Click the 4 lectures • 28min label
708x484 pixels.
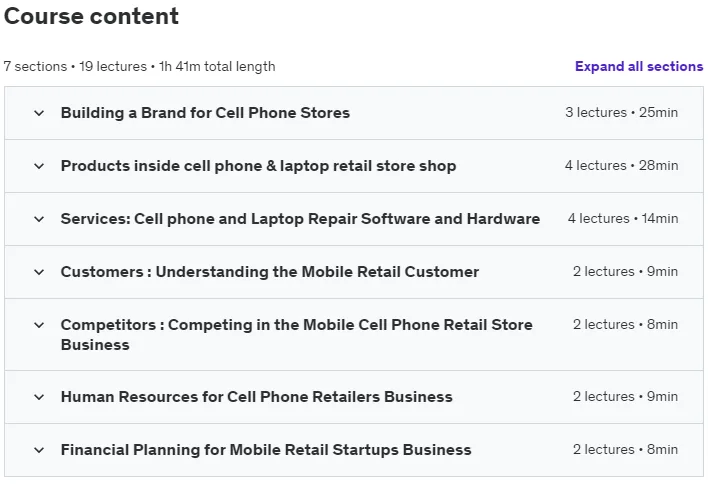click(621, 166)
